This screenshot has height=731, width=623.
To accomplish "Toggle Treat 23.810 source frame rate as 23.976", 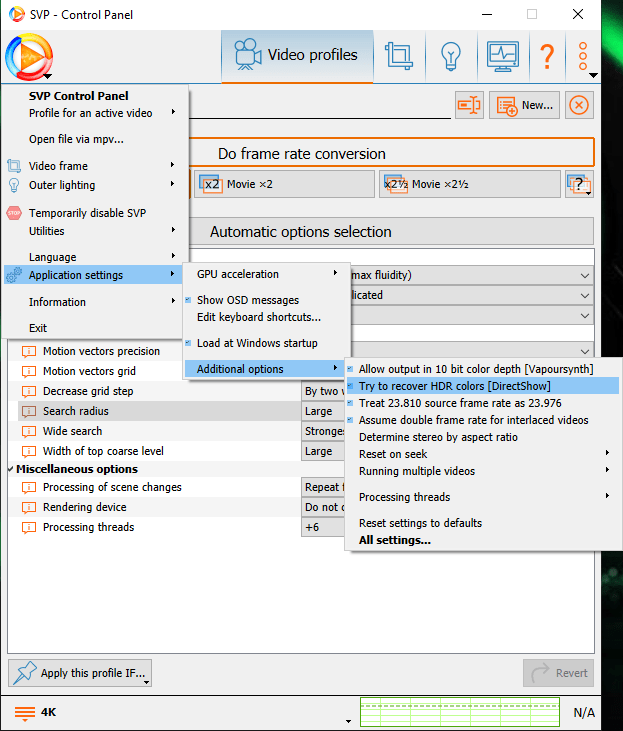I will (x=483, y=403).
